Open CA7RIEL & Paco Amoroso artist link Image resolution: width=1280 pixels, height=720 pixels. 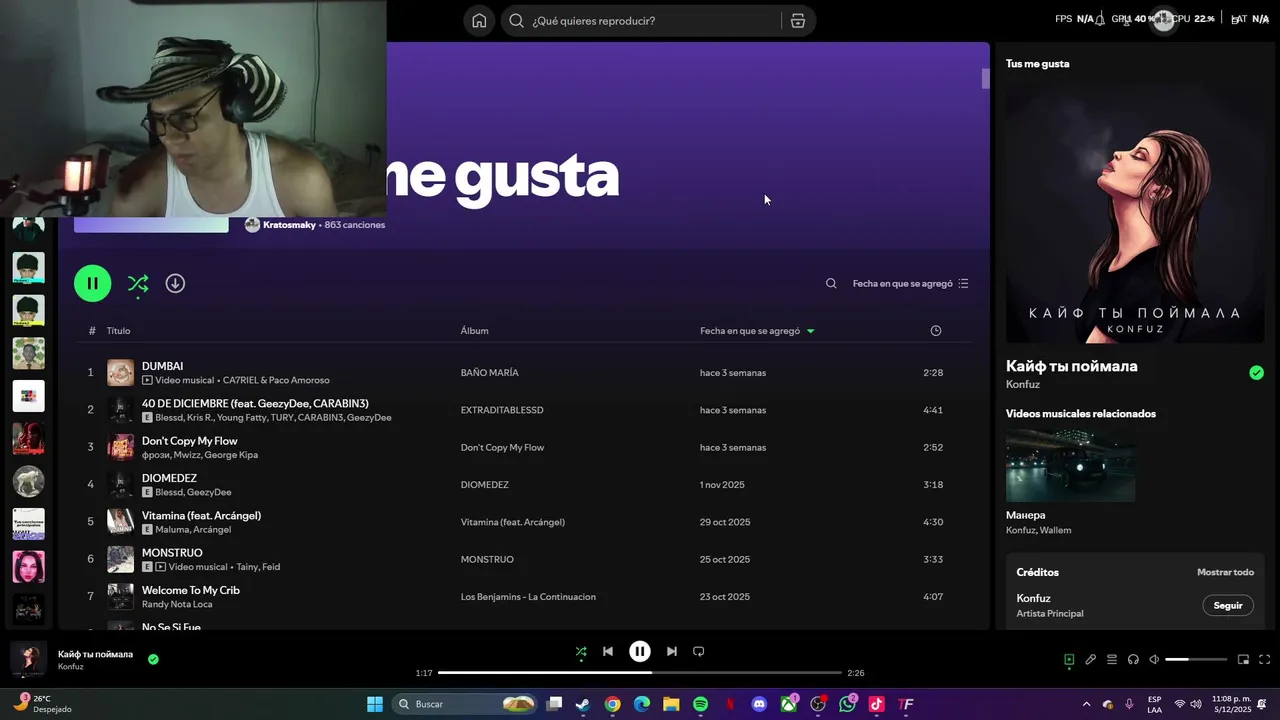click(276, 380)
